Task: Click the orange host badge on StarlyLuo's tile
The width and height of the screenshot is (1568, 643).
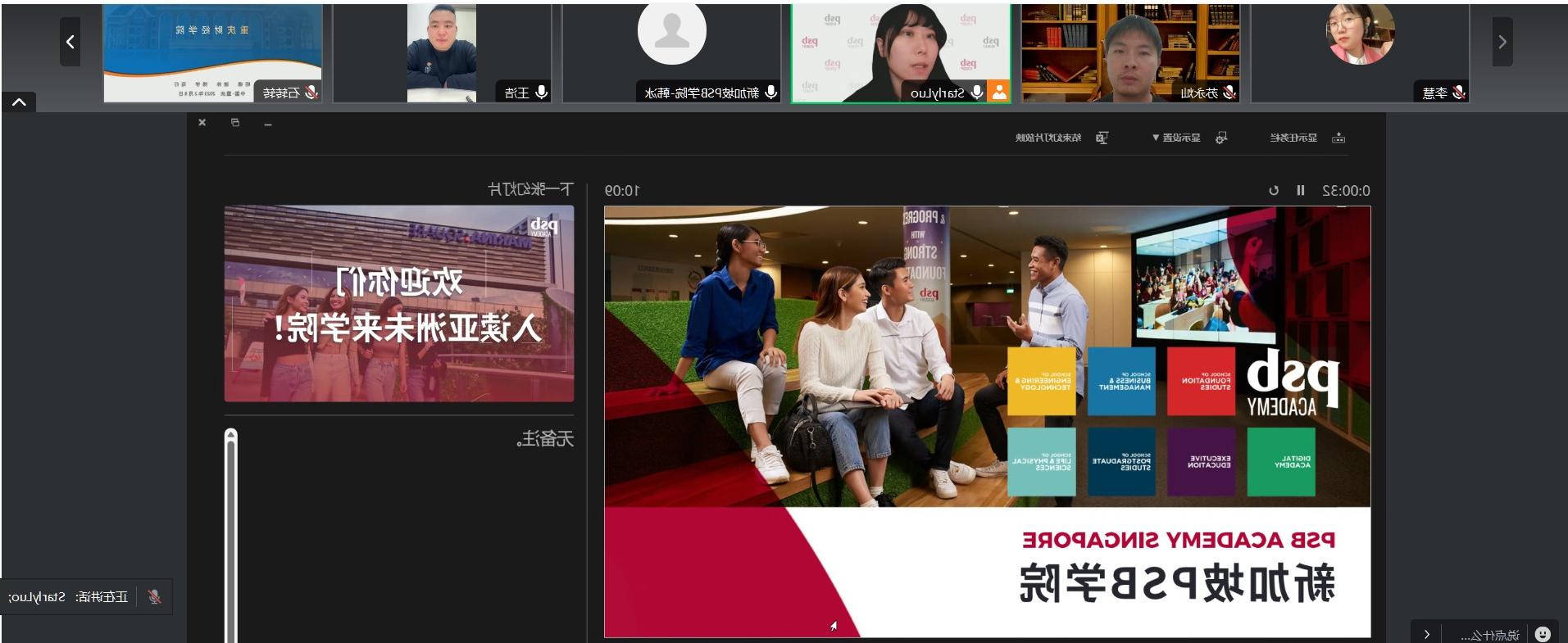Action: tap(999, 92)
